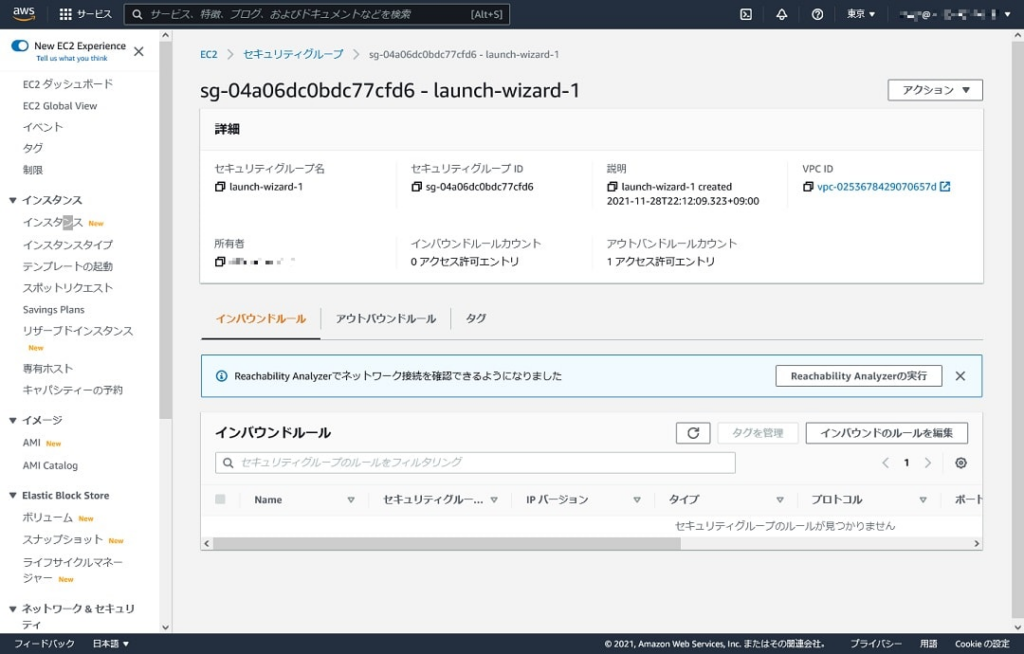Switch to the タグ tab
The image size is (1024, 654).
(x=476, y=318)
